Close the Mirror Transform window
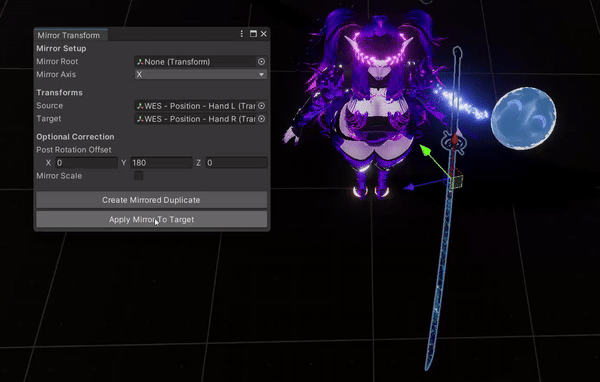 coord(264,34)
